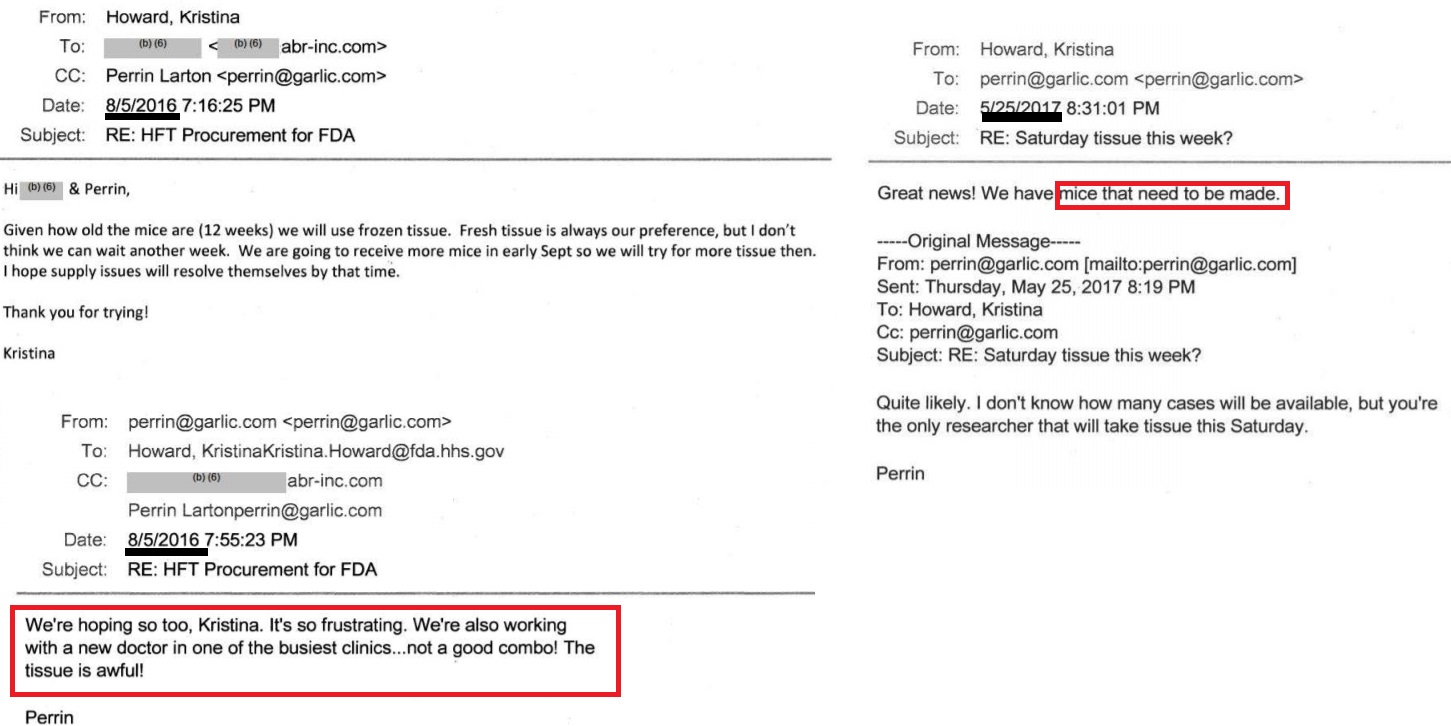Click the 'Perrin' signature under the Saturday reply
Screen dimensions: 1451x726
click(x=900, y=475)
